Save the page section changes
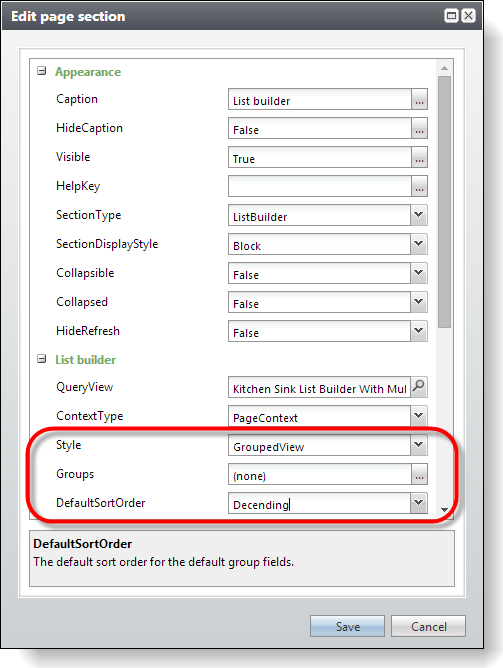 point(348,626)
